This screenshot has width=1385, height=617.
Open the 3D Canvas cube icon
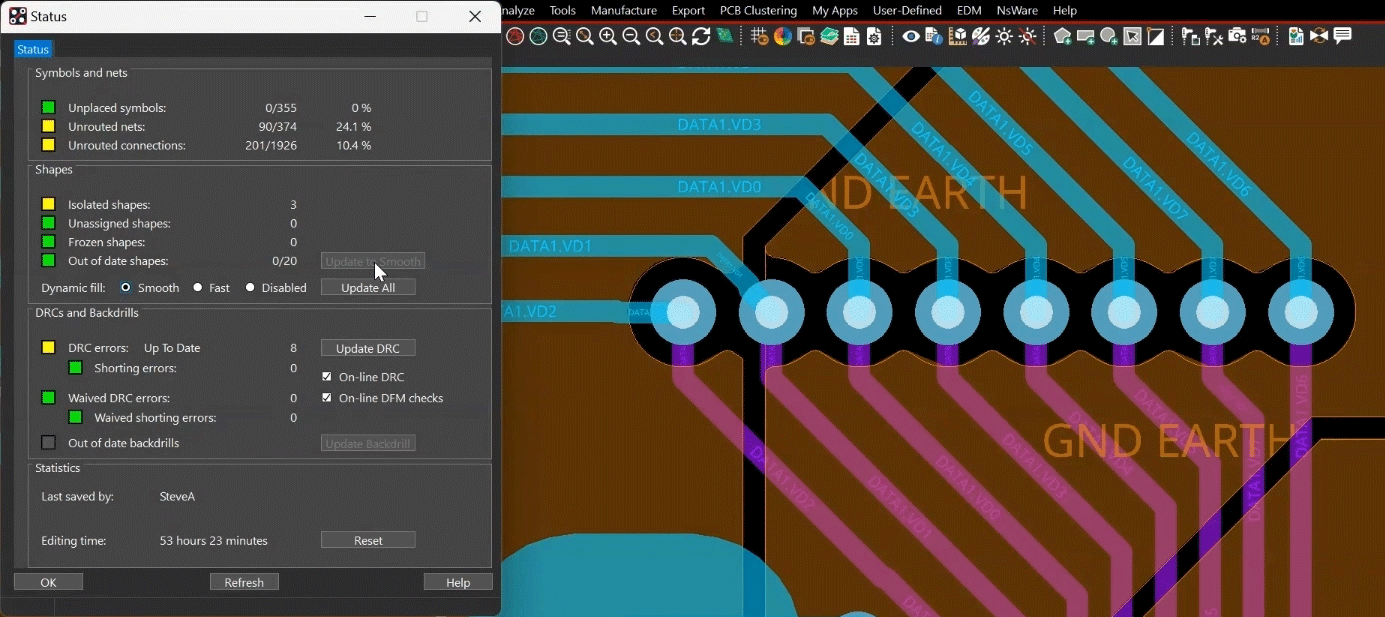coord(956,36)
